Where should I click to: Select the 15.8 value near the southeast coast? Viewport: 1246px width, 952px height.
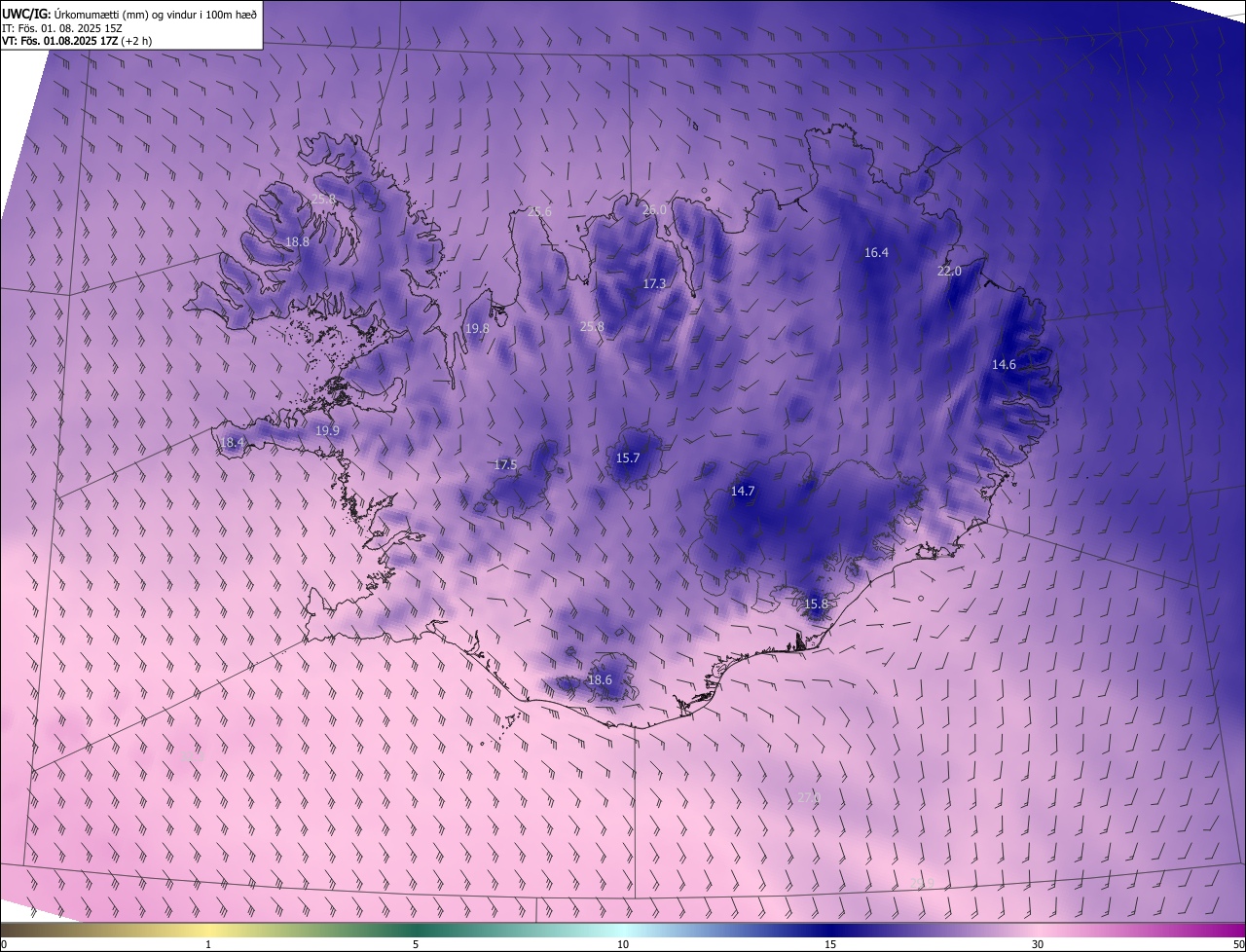point(816,604)
